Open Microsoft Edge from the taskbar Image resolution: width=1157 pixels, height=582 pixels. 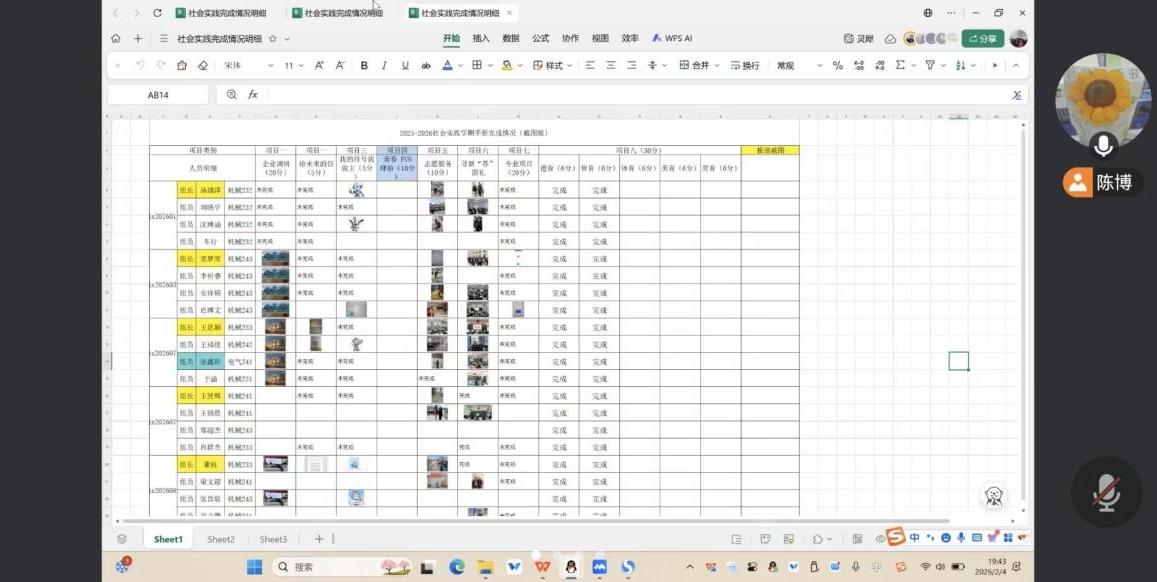457,567
